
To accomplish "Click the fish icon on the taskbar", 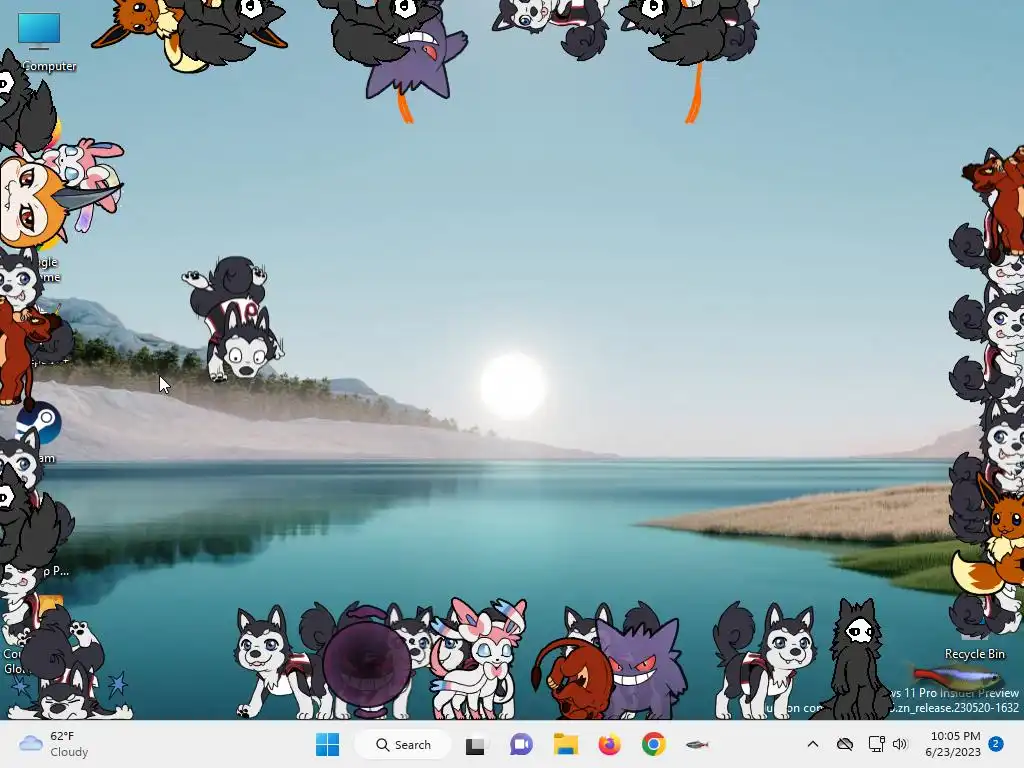I will (x=697, y=744).
